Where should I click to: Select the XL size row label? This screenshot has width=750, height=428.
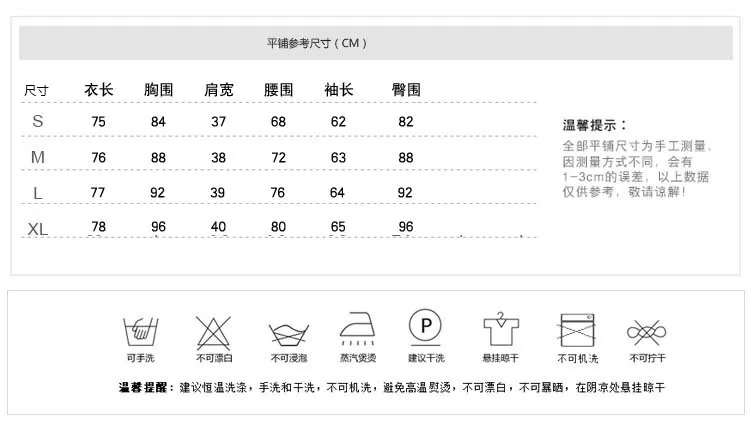click(38, 230)
